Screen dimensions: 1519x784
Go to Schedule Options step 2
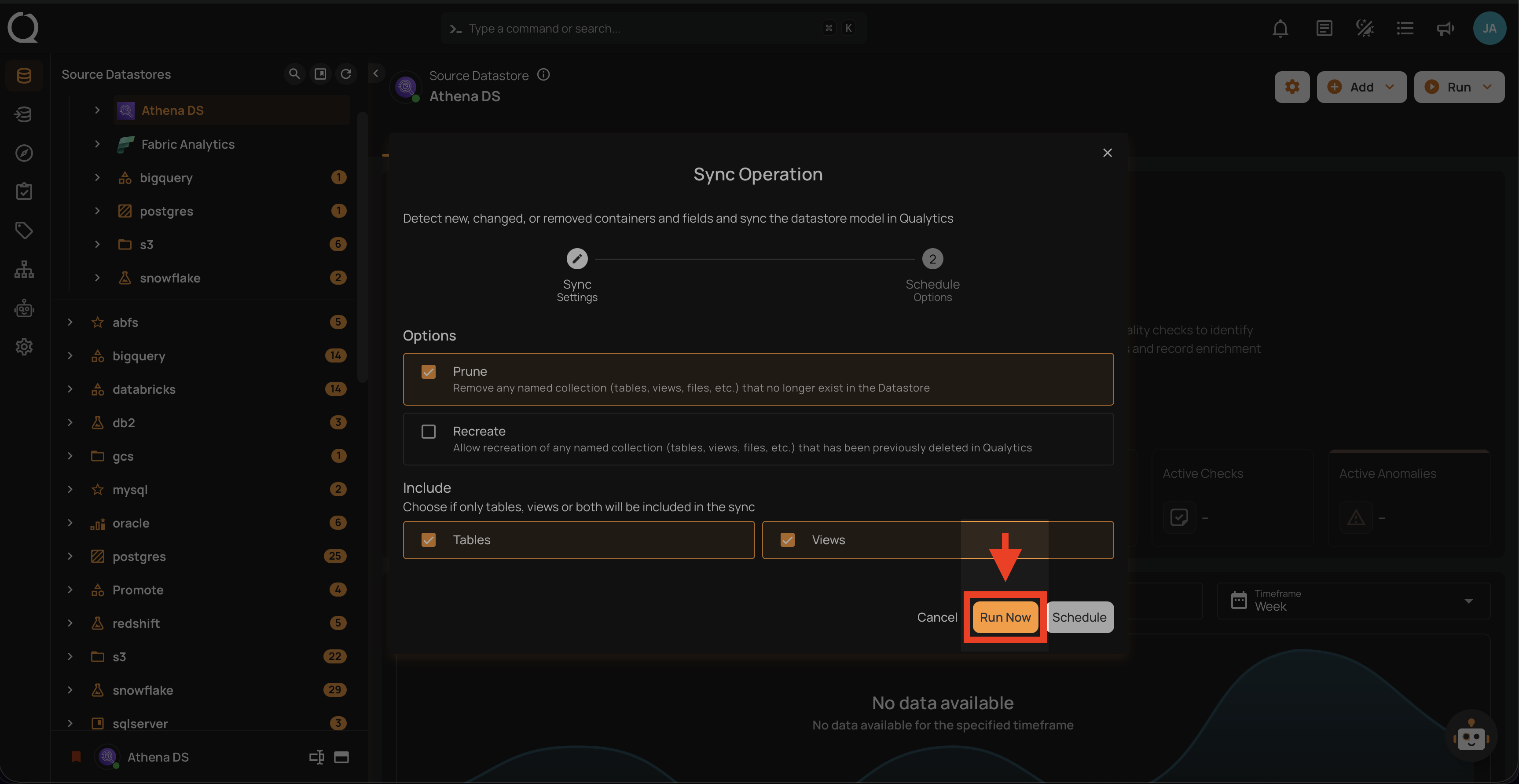point(932,259)
